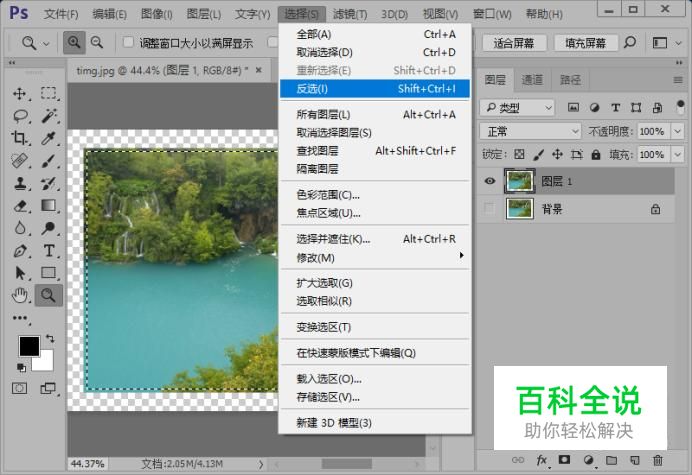Select the Eraser tool
The image size is (692, 475).
pos(19,206)
